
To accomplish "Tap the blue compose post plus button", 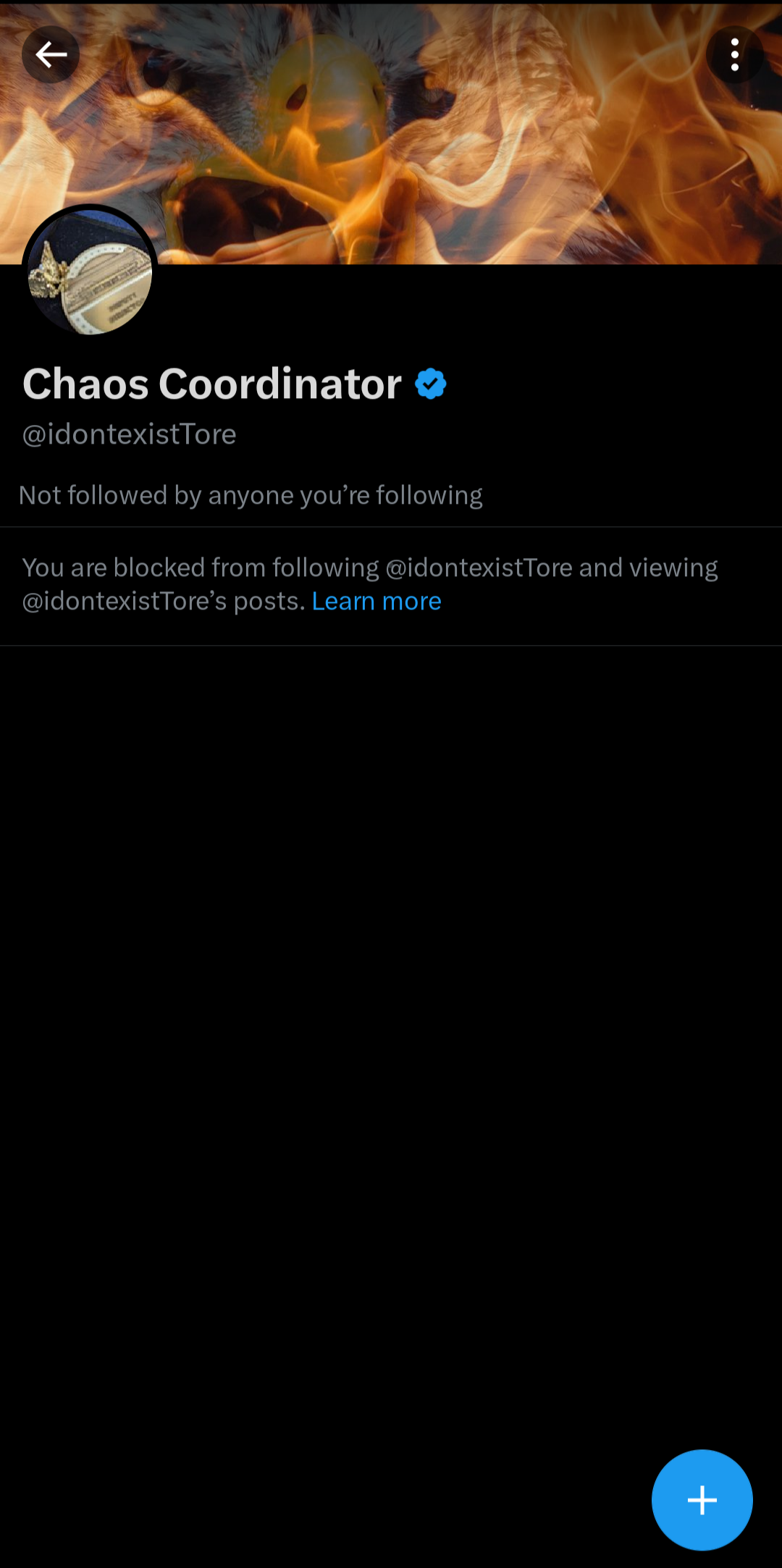I will [x=702, y=1500].
